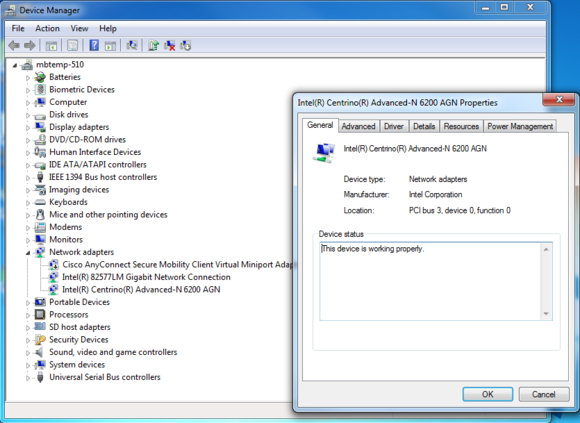Click the OK button
Screen dimensions: 580x423
488,394
